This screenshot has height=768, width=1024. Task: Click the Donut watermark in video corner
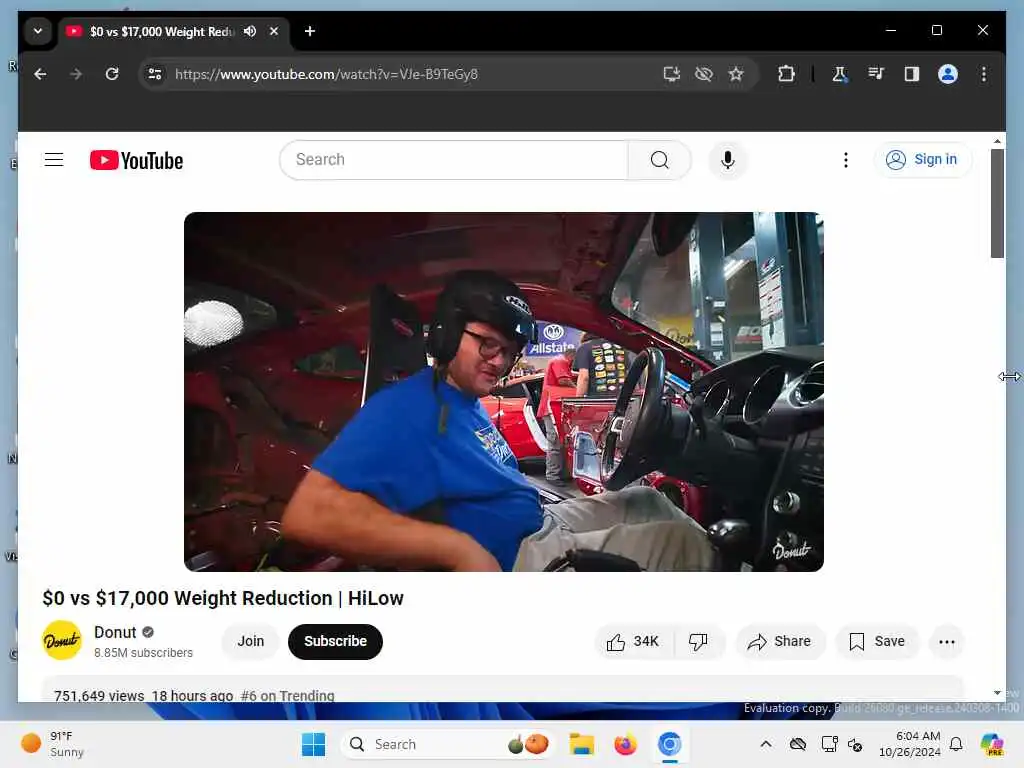(791, 549)
